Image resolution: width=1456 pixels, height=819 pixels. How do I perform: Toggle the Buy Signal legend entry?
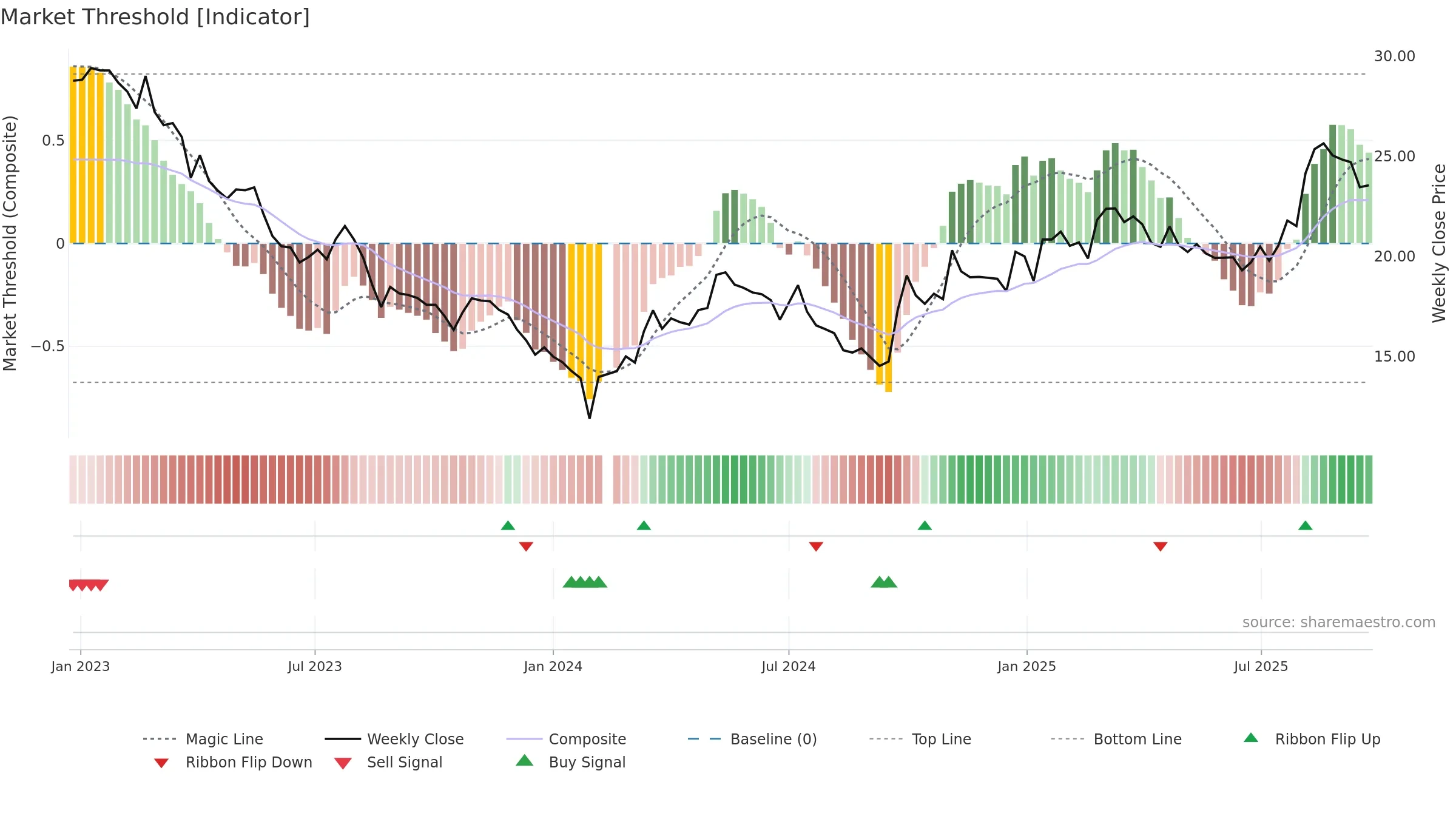pyautogui.click(x=570, y=762)
